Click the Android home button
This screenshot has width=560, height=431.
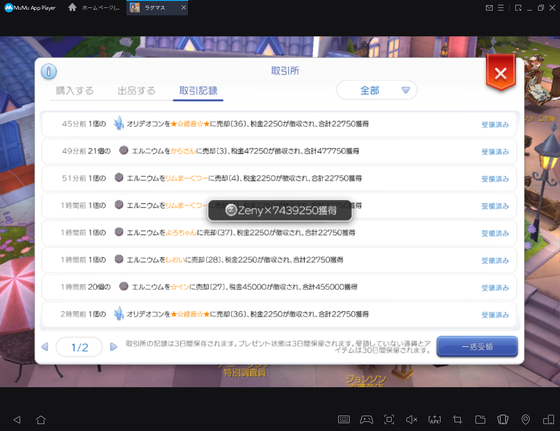pyautogui.click(x=41, y=420)
